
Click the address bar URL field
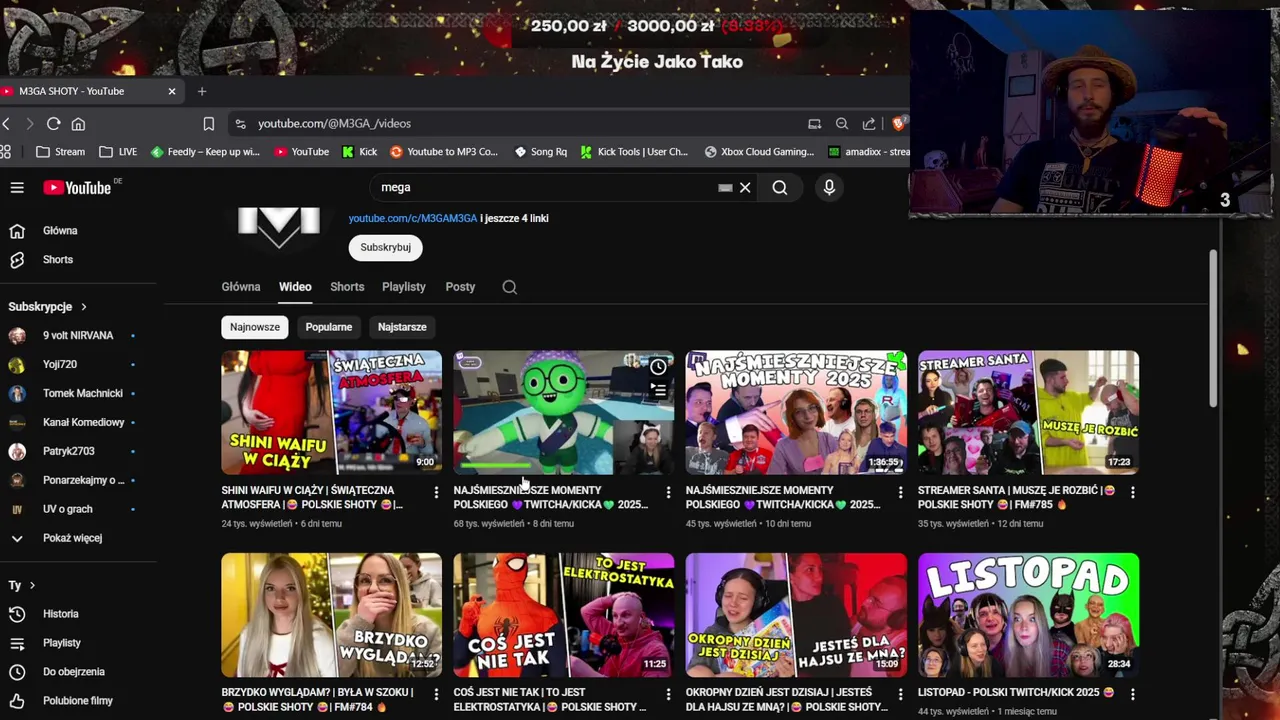pos(520,124)
